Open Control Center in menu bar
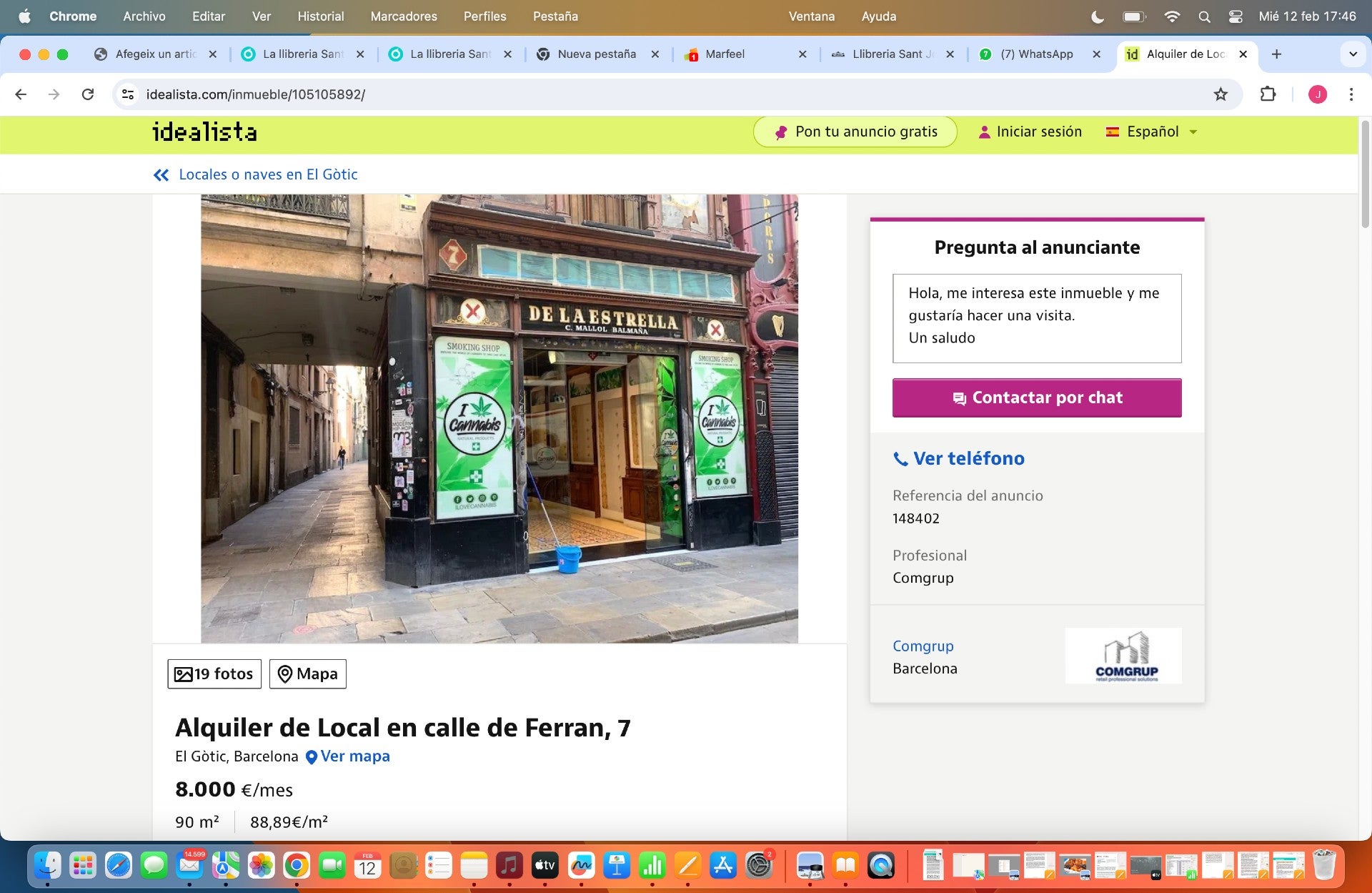 click(x=1236, y=16)
